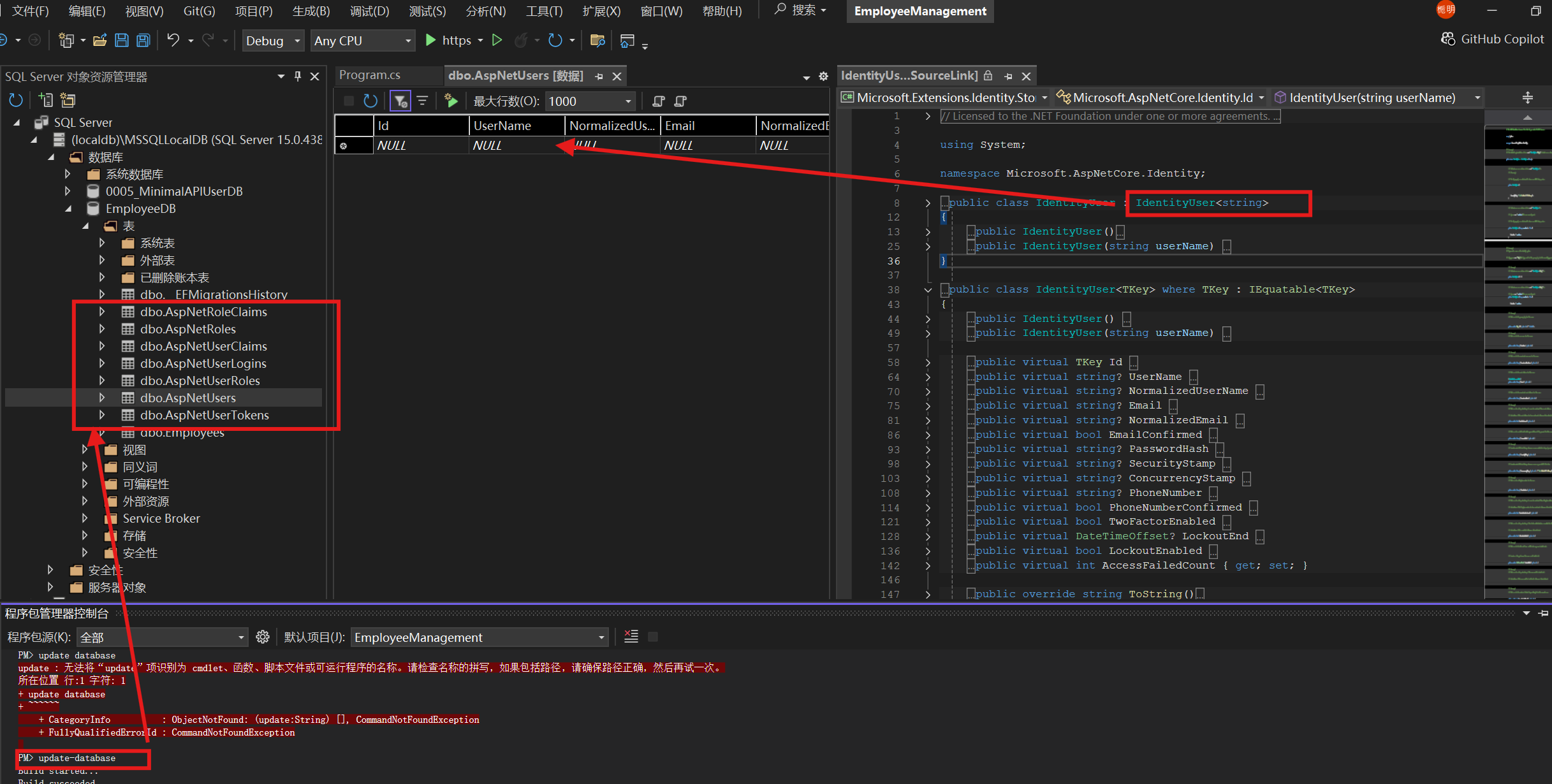1552x784 pixels.
Task: Open the https launch profile dropdown arrow
Action: tap(480, 40)
